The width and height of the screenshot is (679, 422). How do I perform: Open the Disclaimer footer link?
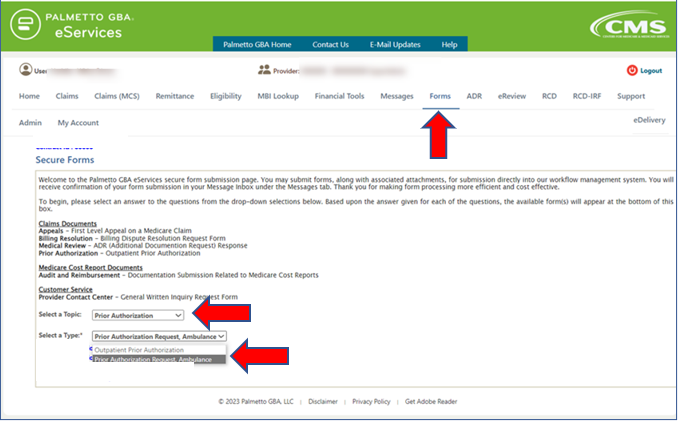(x=323, y=402)
